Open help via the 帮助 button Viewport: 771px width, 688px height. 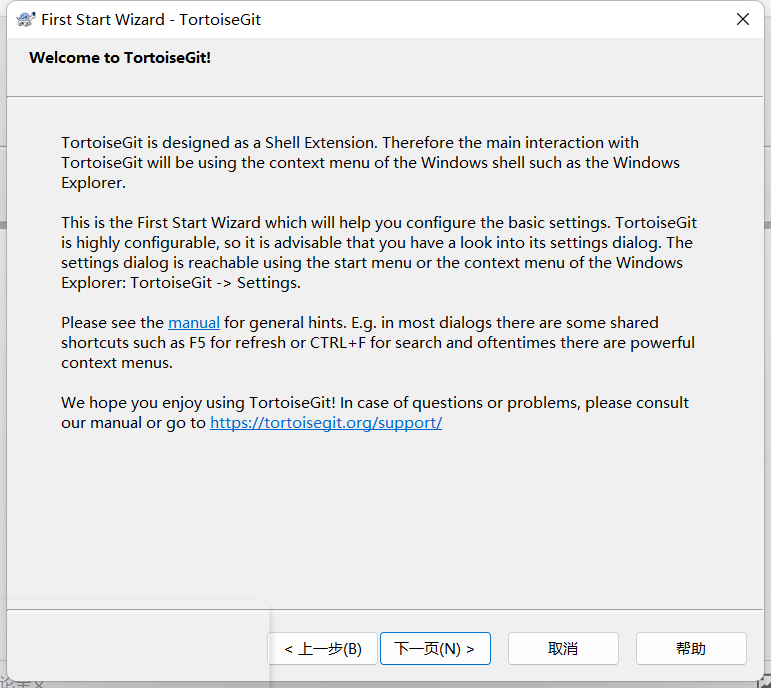[691, 649]
